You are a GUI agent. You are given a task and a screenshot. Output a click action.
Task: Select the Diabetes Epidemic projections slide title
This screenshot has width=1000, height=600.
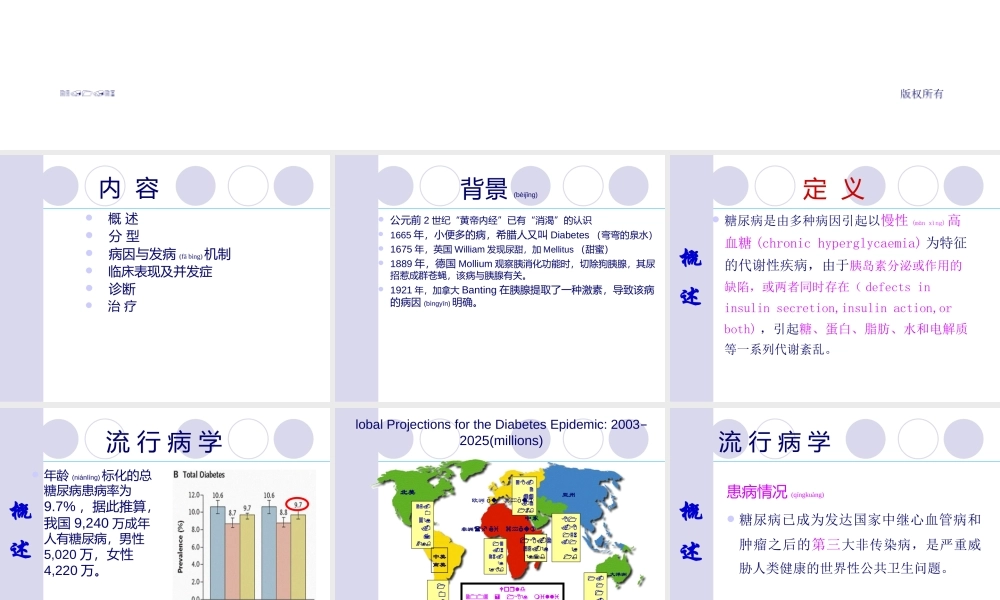pos(500,430)
